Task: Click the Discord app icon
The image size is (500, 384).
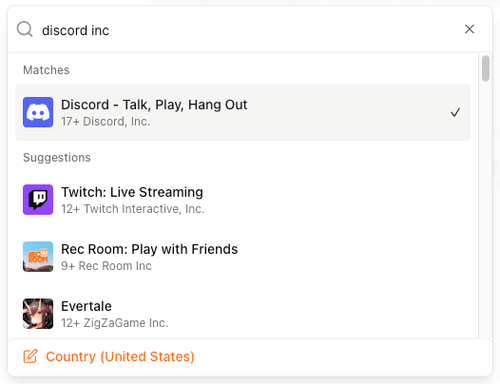Action: (x=38, y=112)
